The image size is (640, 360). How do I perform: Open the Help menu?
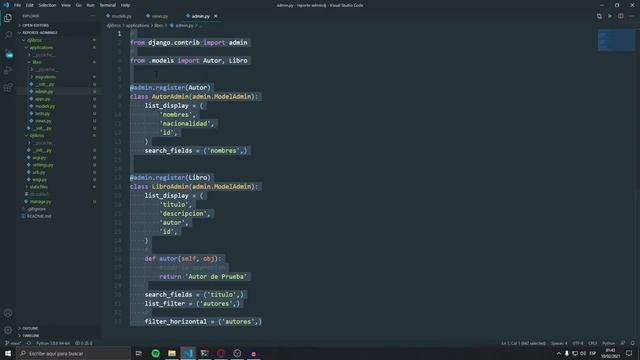click(x=126, y=5)
